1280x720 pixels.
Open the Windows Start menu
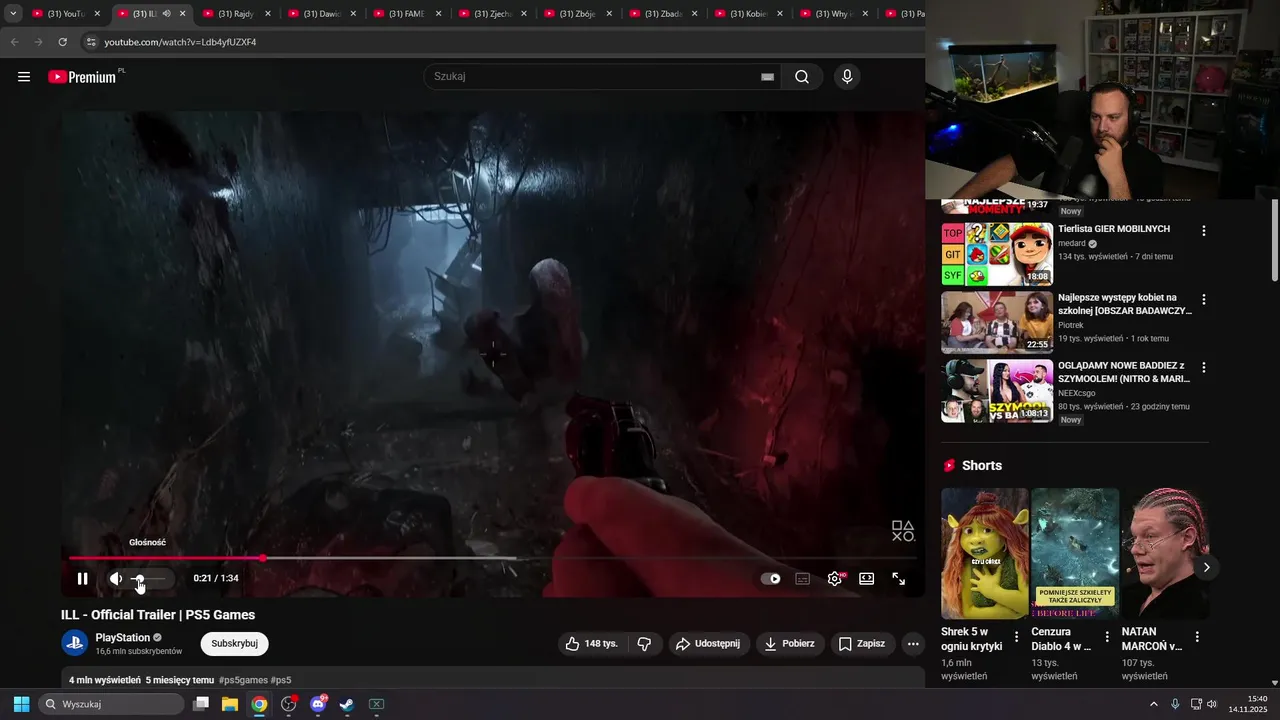pos(21,704)
